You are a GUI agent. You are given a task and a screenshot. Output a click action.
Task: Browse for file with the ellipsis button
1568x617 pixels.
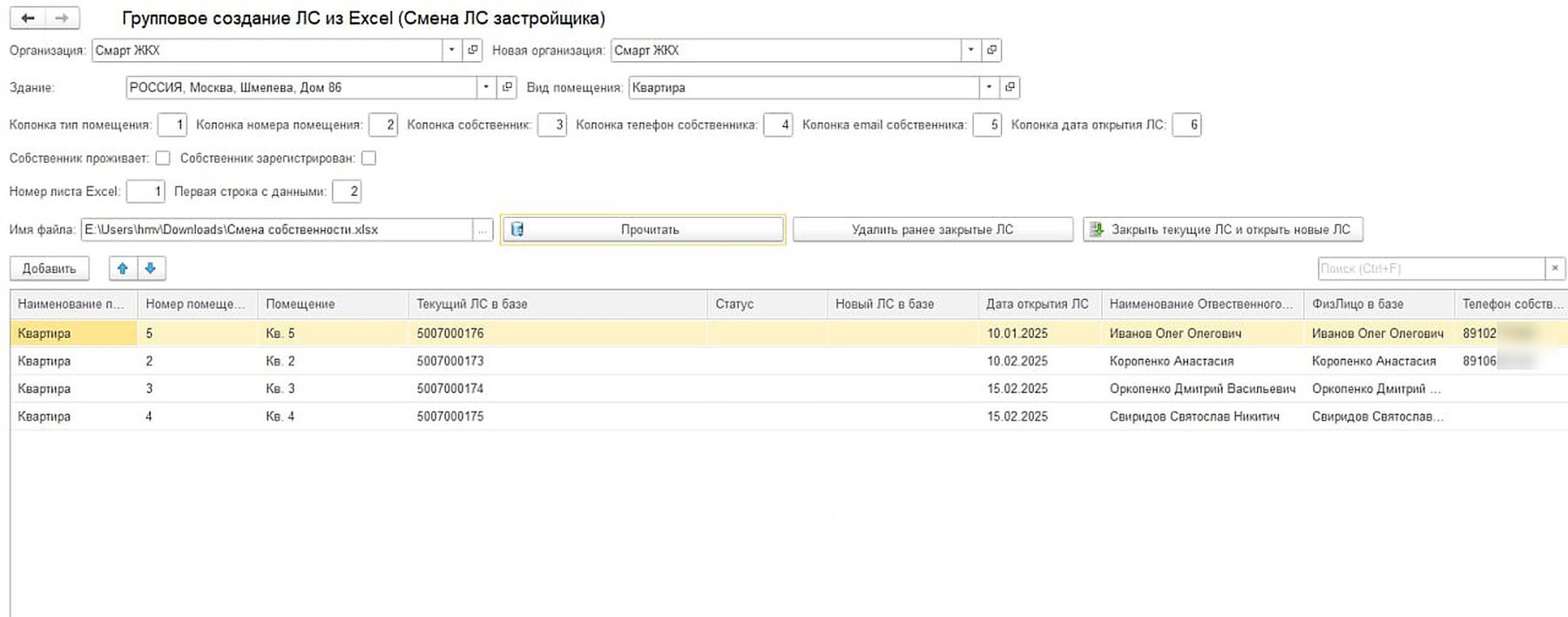click(483, 230)
